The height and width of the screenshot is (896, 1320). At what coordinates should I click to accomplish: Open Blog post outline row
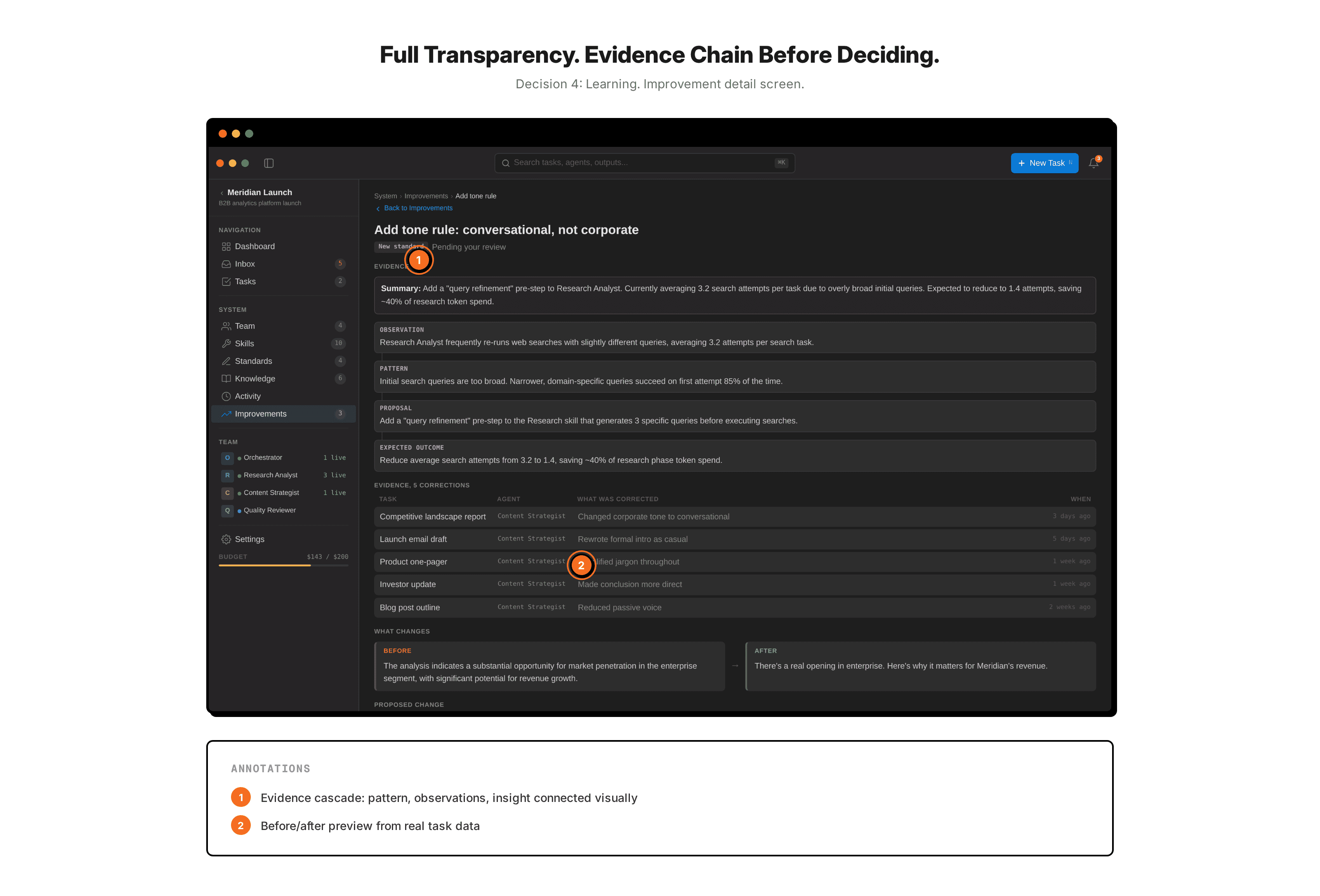click(734, 608)
